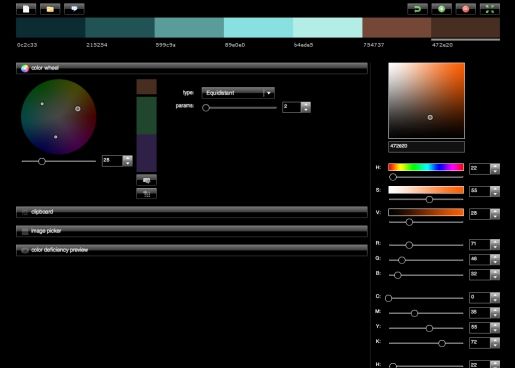This screenshot has width=515, height=368.
Task: Click the black K slider handle
Action: tap(442, 343)
